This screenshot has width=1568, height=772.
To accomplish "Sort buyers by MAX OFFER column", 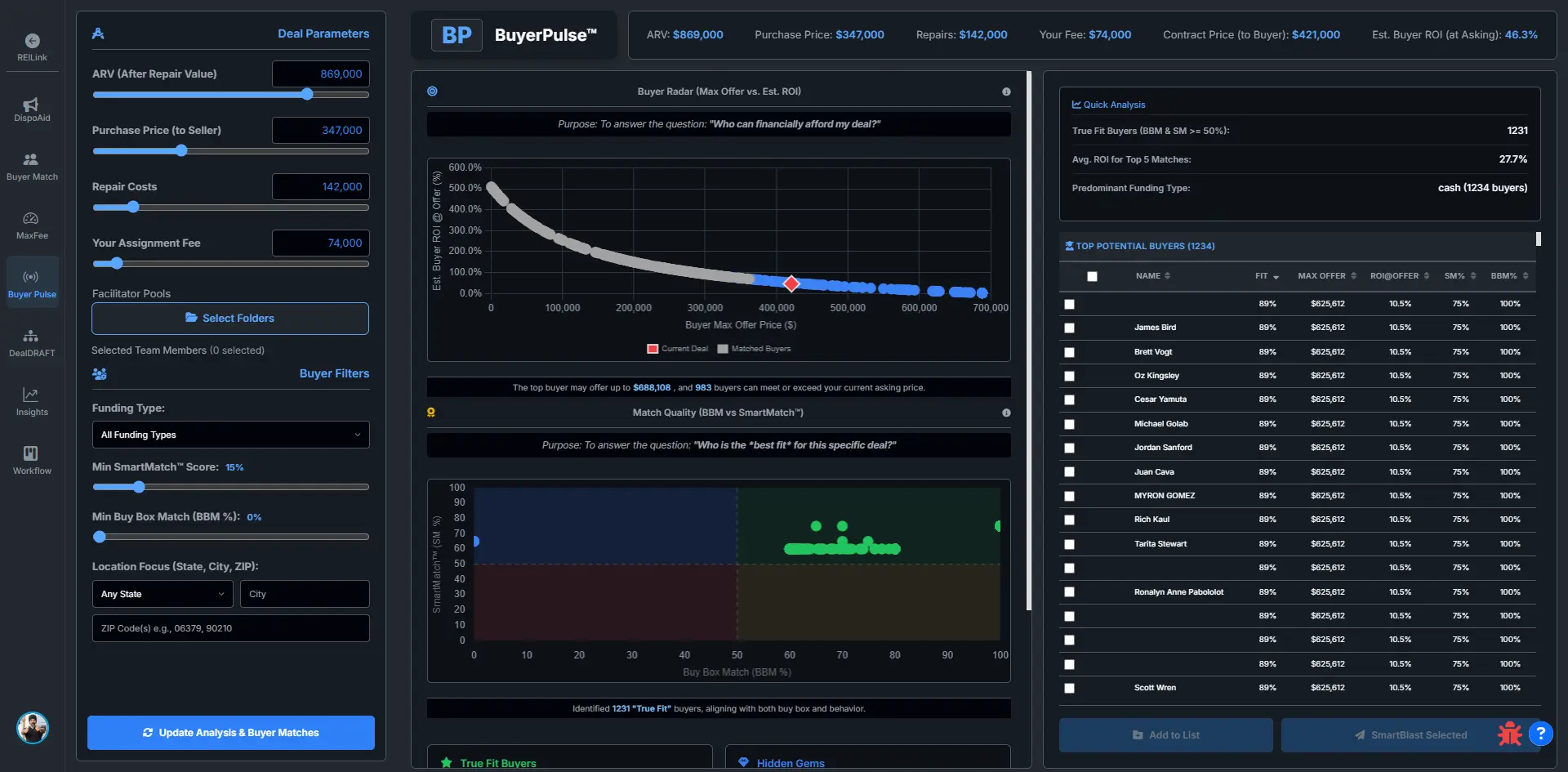I will (1327, 276).
